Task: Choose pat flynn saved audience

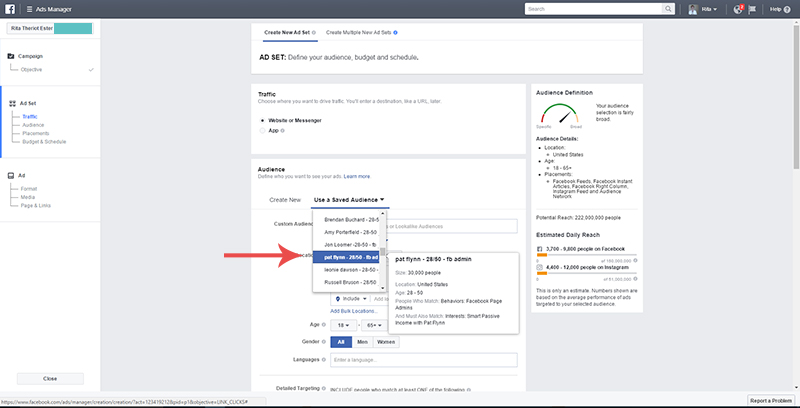Action: [346, 257]
